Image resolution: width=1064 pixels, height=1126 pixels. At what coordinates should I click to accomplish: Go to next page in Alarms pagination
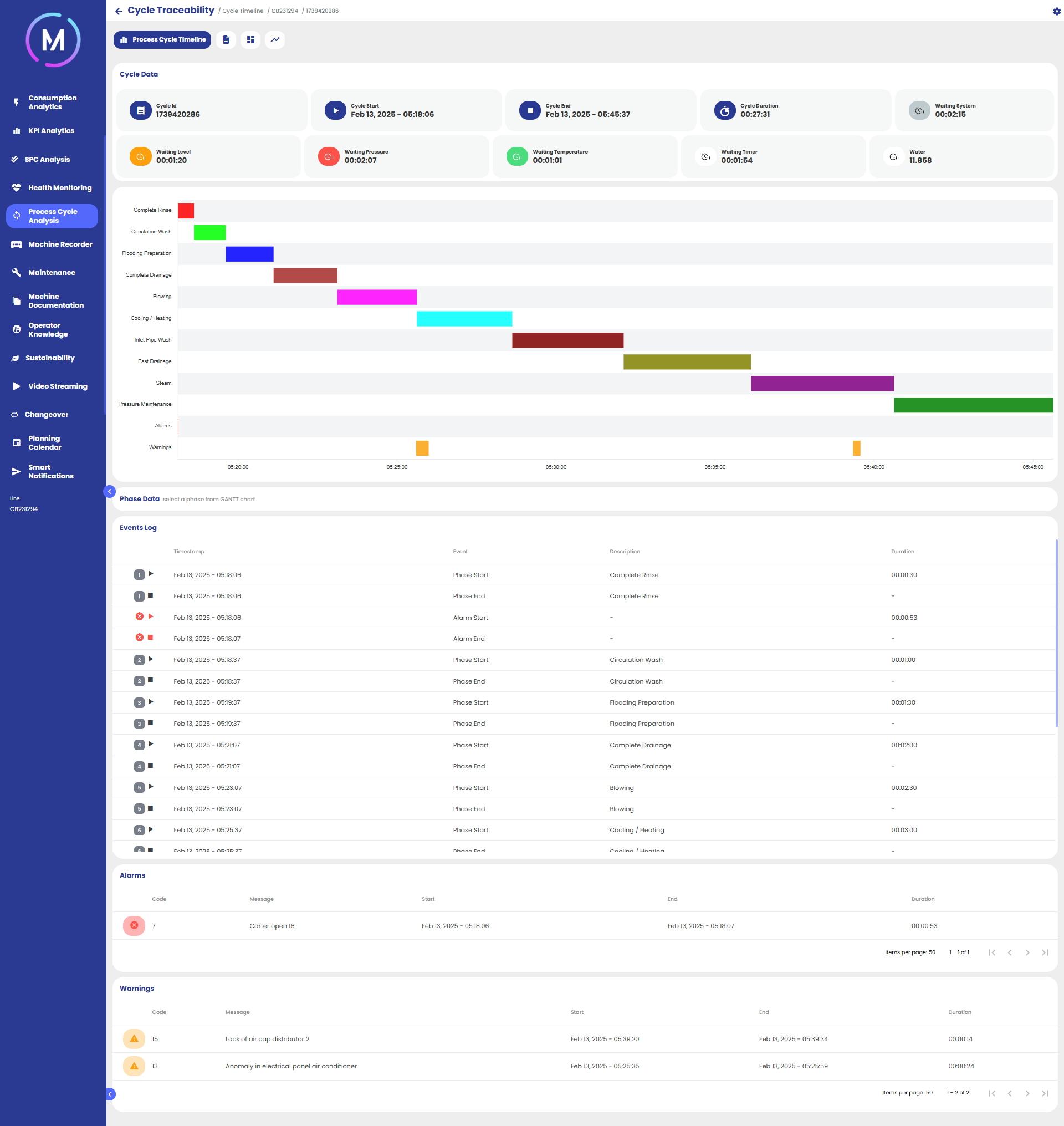point(1027,952)
